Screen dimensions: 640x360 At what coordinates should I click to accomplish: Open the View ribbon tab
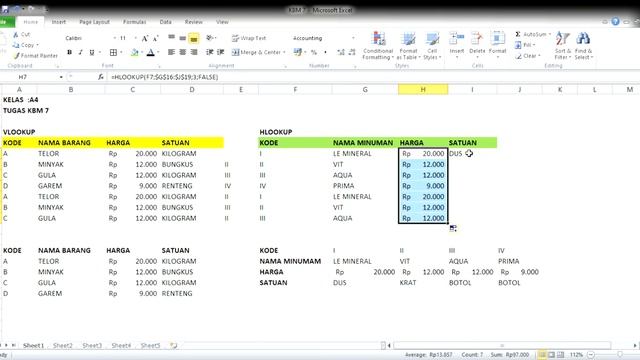pyautogui.click(x=222, y=22)
